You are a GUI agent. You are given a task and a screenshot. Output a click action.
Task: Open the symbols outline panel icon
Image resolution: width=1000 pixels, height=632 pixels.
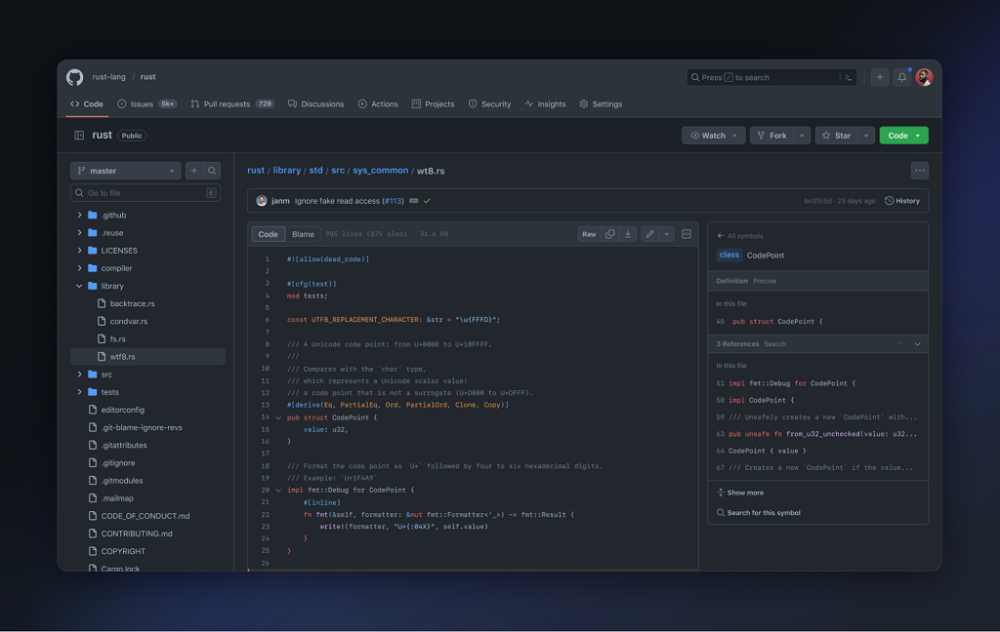(686, 234)
